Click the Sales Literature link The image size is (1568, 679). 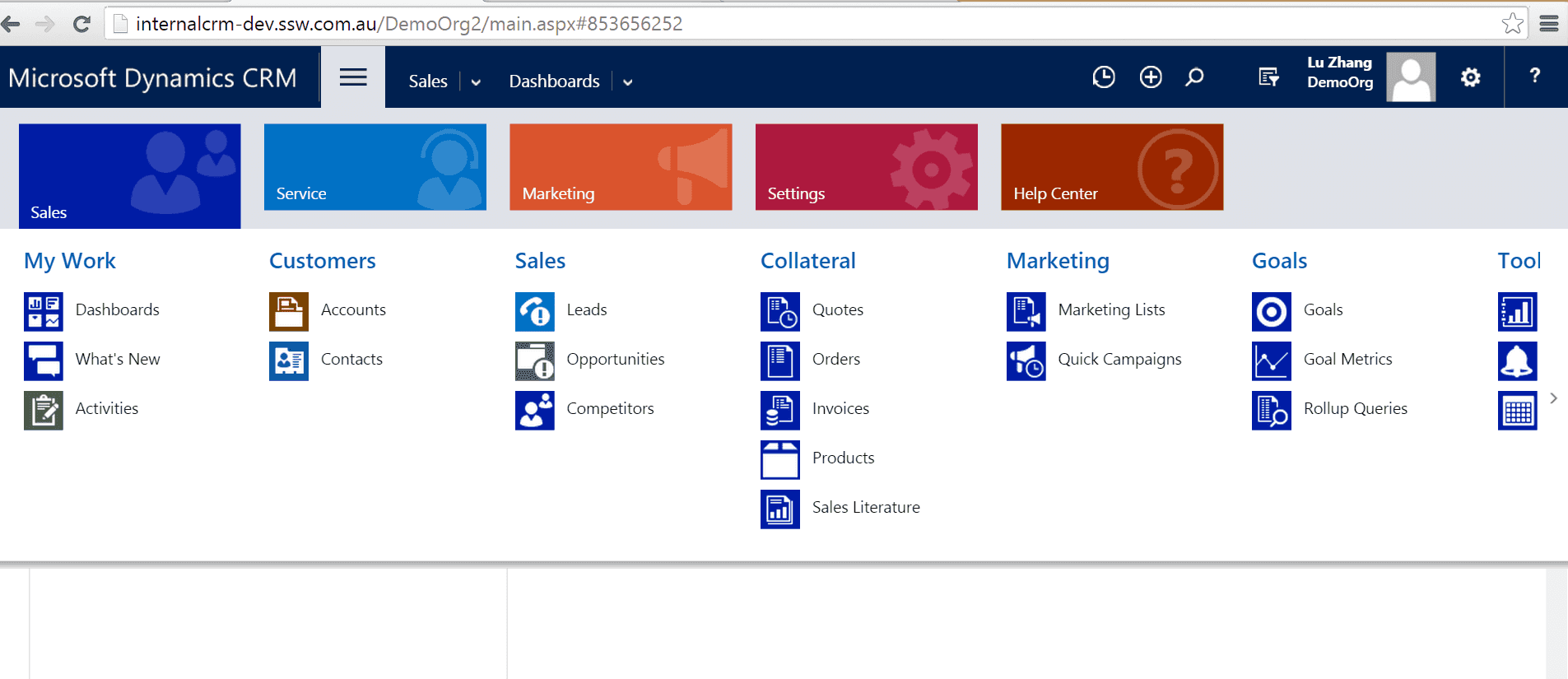pos(865,508)
